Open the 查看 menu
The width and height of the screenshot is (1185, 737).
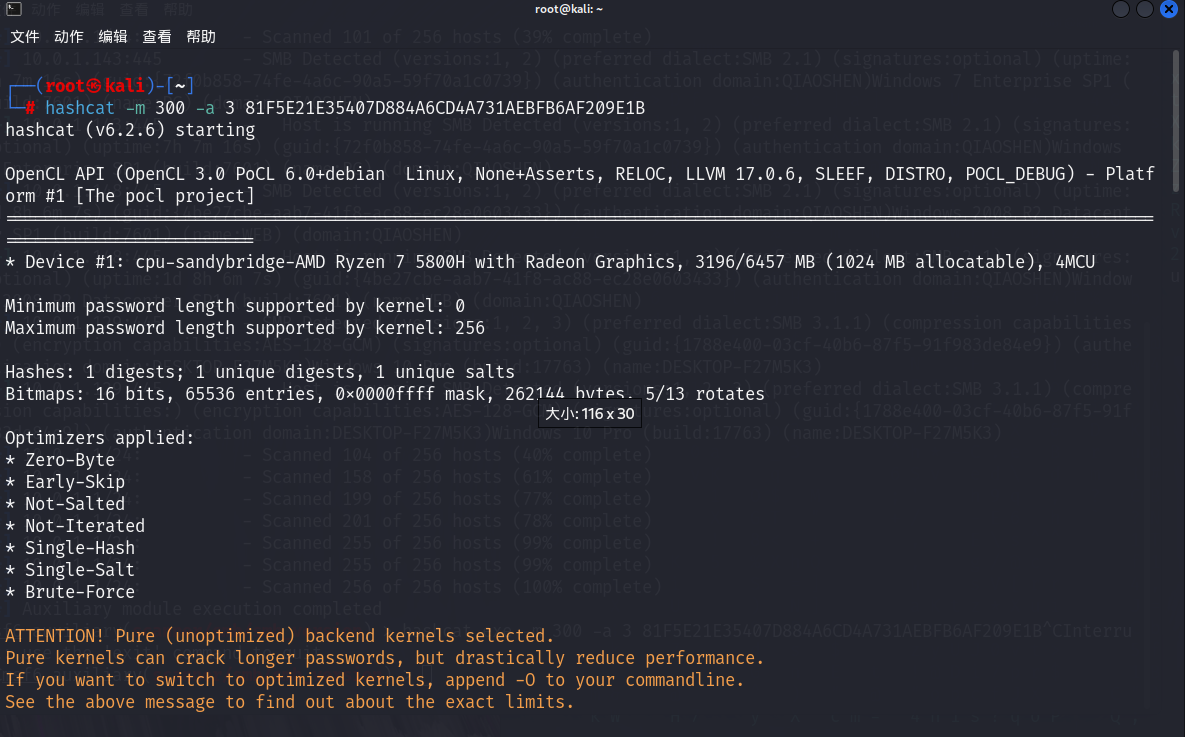tap(157, 37)
